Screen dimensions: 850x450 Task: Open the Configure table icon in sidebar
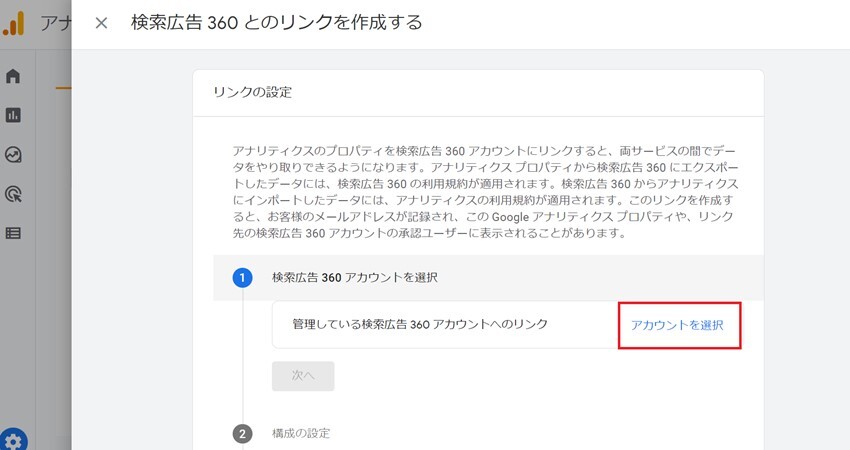14,233
